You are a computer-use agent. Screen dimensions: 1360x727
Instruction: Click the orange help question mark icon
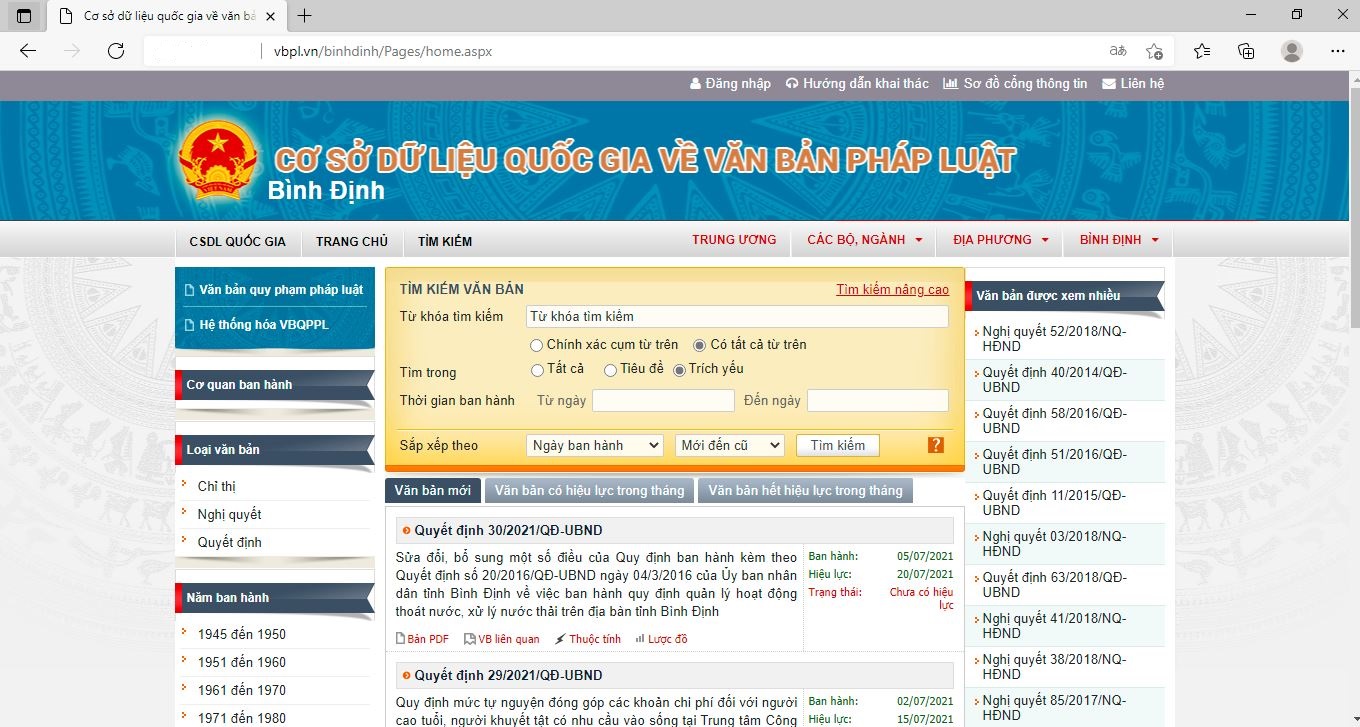936,445
